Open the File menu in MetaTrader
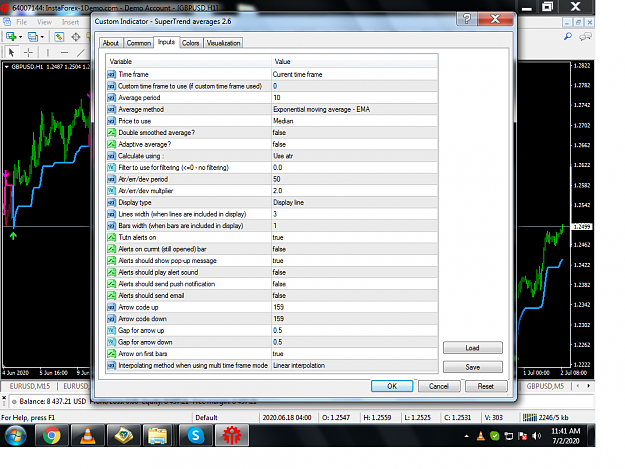The height and width of the screenshot is (469, 625). click(22, 22)
